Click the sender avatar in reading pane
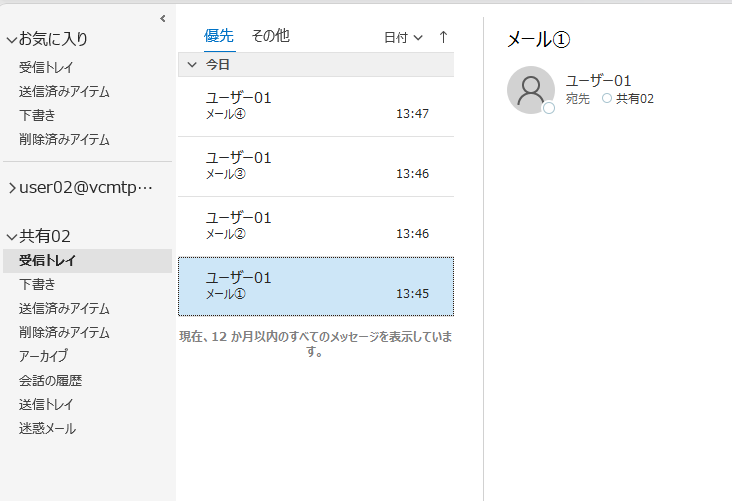732x501 pixels. [531, 90]
